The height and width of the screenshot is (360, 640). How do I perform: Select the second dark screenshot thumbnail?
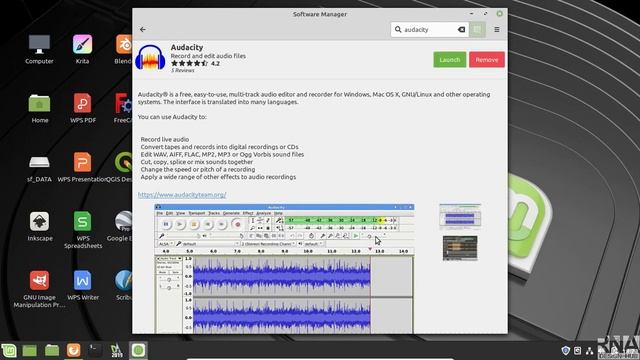(x=460, y=248)
